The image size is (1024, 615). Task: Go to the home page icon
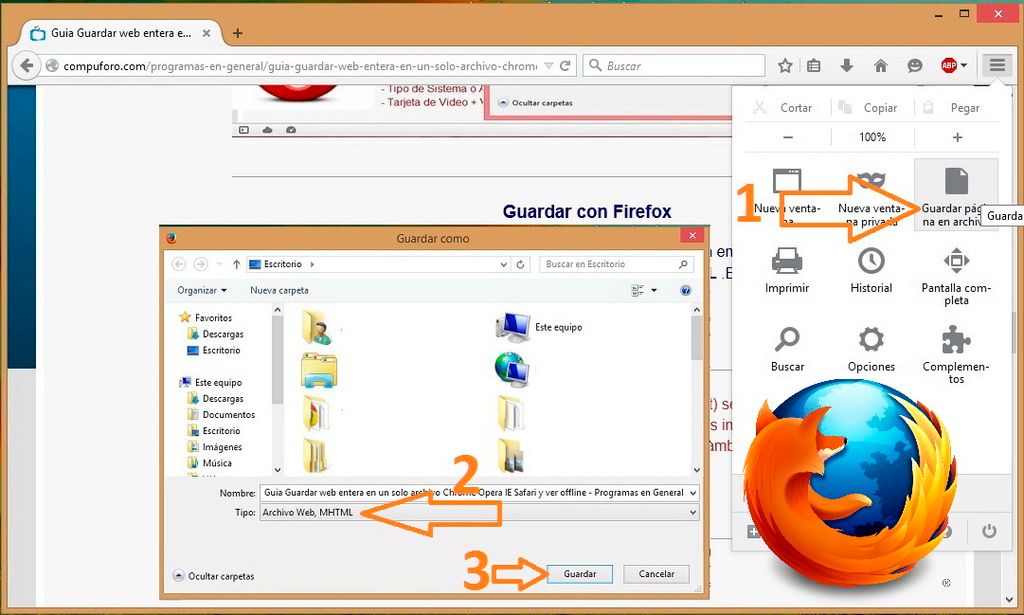pos(881,65)
